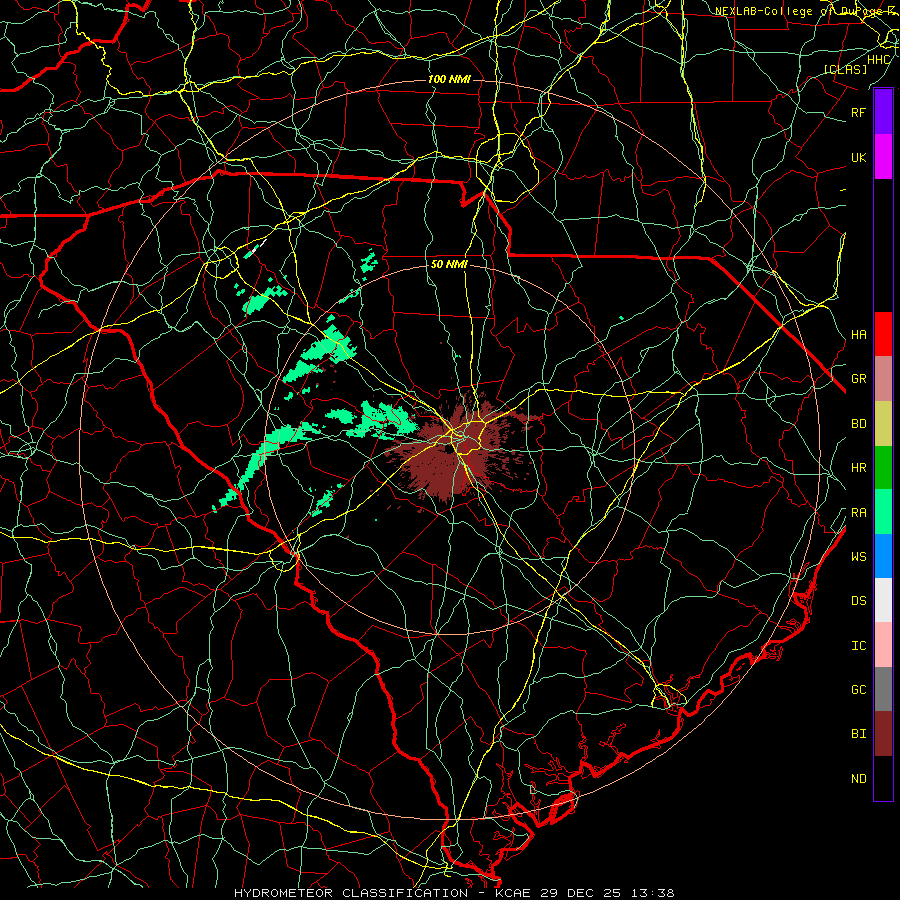The width and height of the screenshot is (900, 900).
Task: Click the DS legend label
Action: [x=858, y=601]
